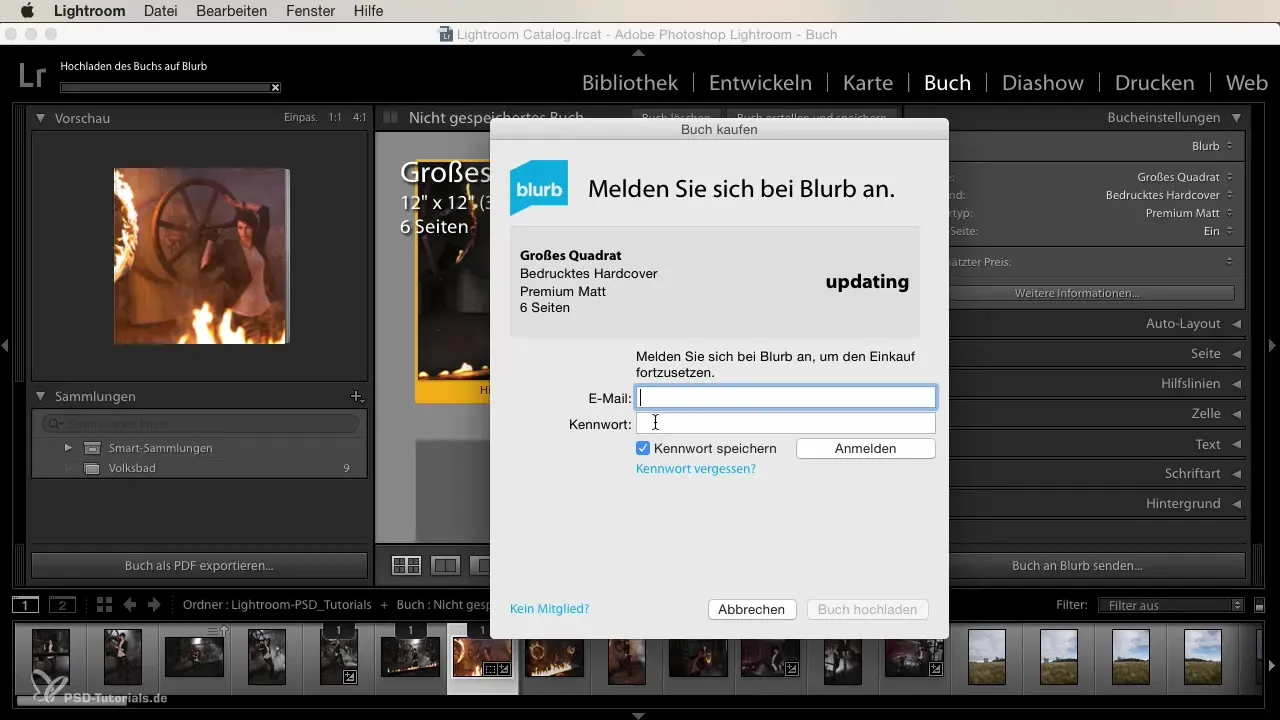
Task: Click the E-Mail input field
Action: click(786, 397)
